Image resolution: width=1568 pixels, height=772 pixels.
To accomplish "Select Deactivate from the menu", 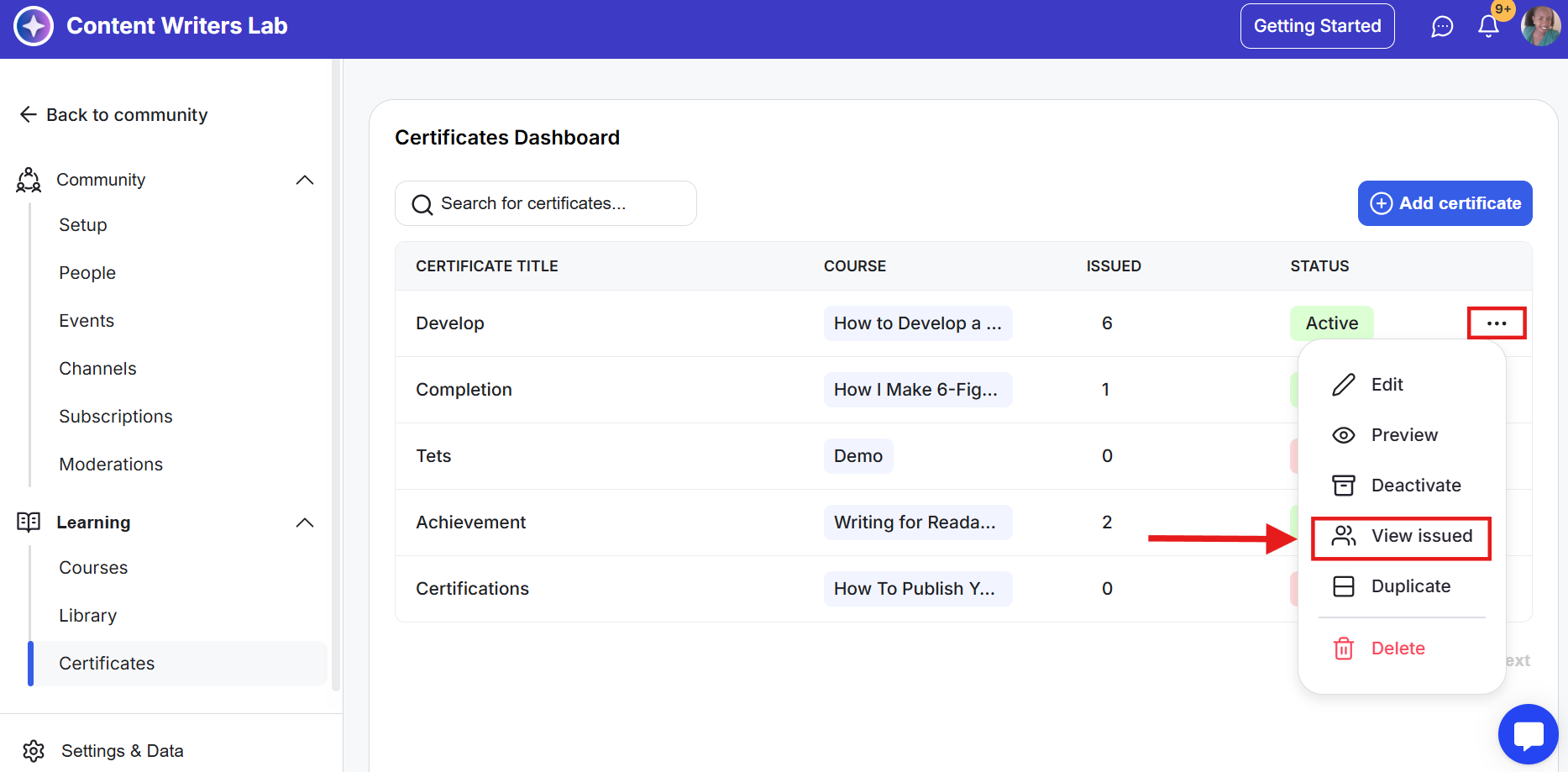I will 1415,486.
